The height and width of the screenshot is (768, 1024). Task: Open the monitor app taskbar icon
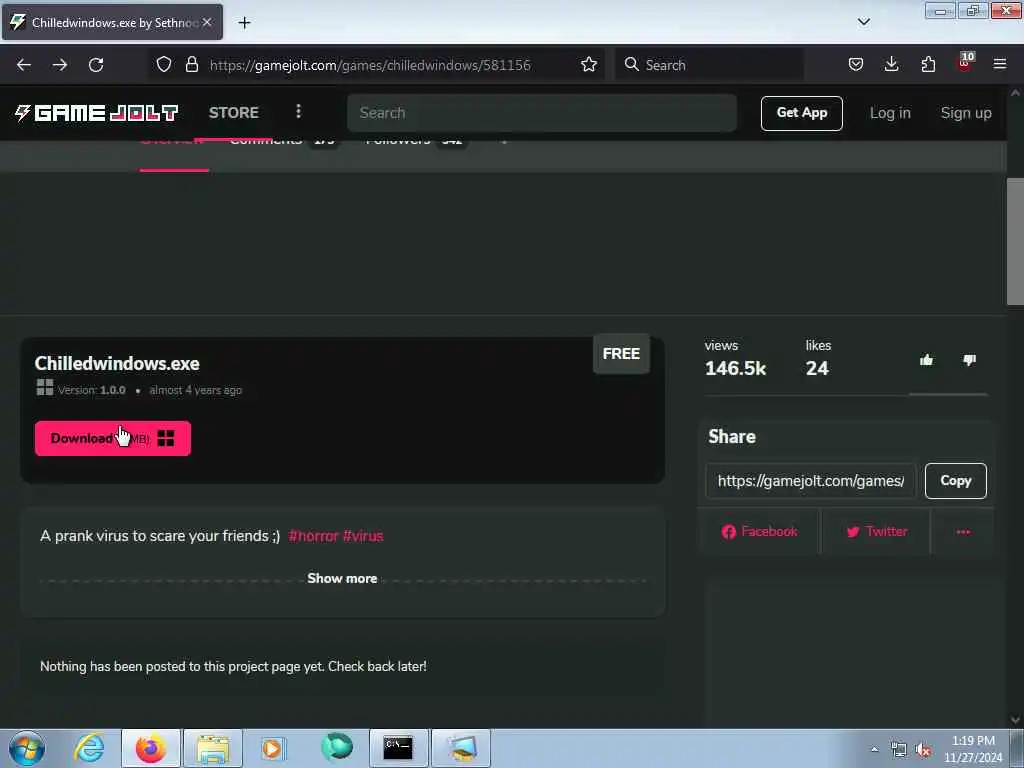tap(461, 748)
